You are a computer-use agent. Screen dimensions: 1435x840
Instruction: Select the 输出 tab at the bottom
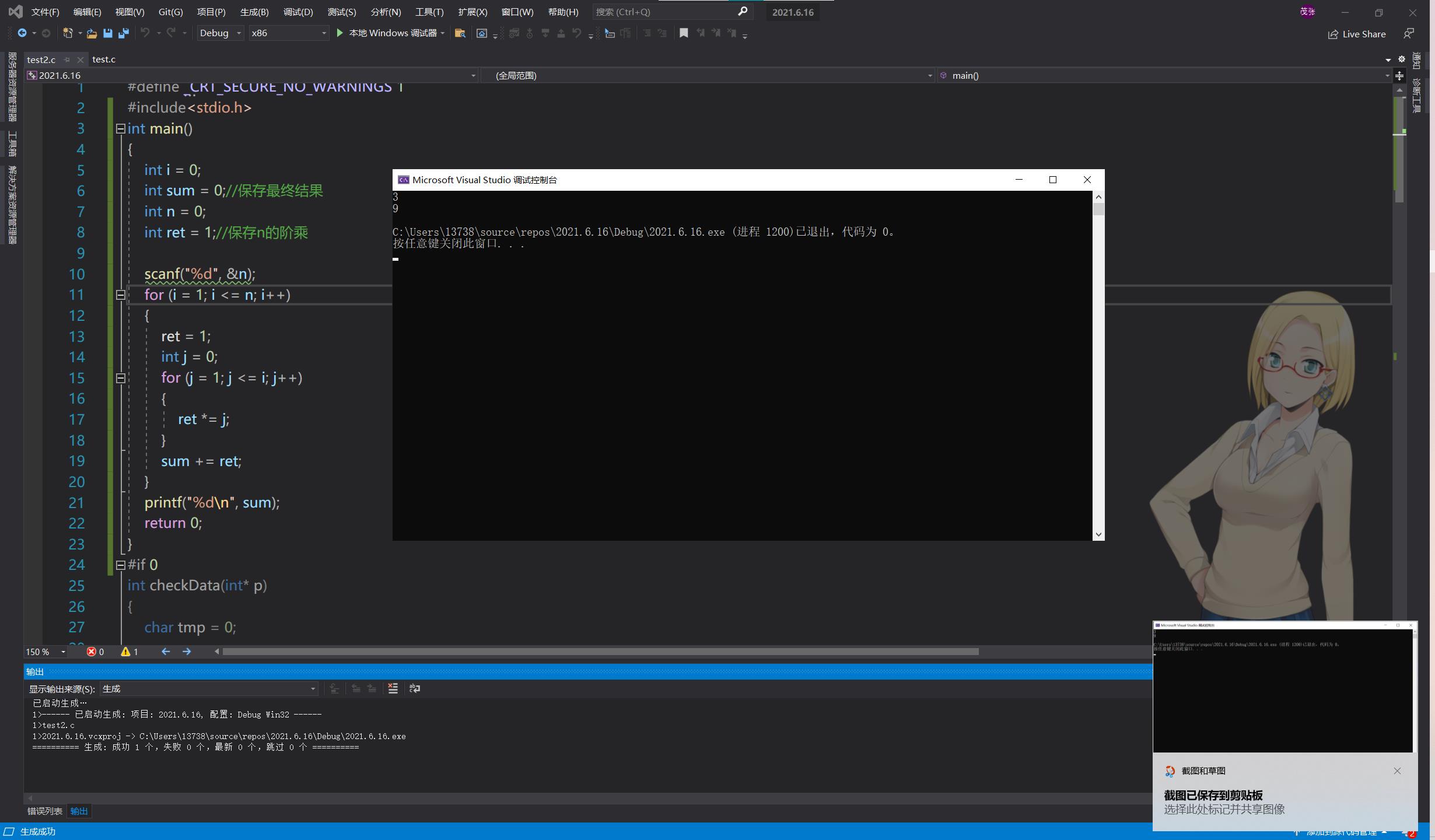tap(79, 811)
